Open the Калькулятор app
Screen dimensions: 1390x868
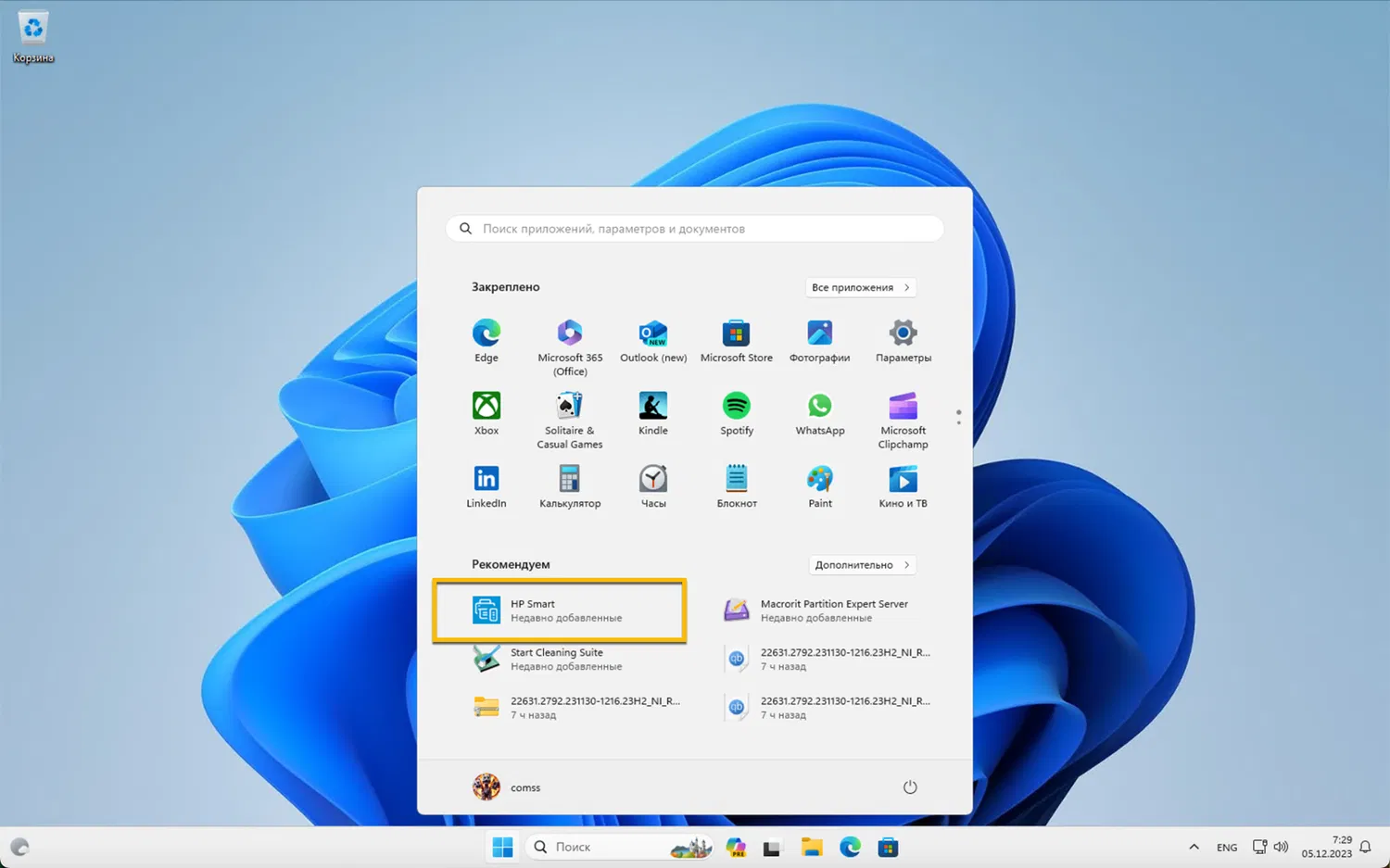(x=570, y=487)
